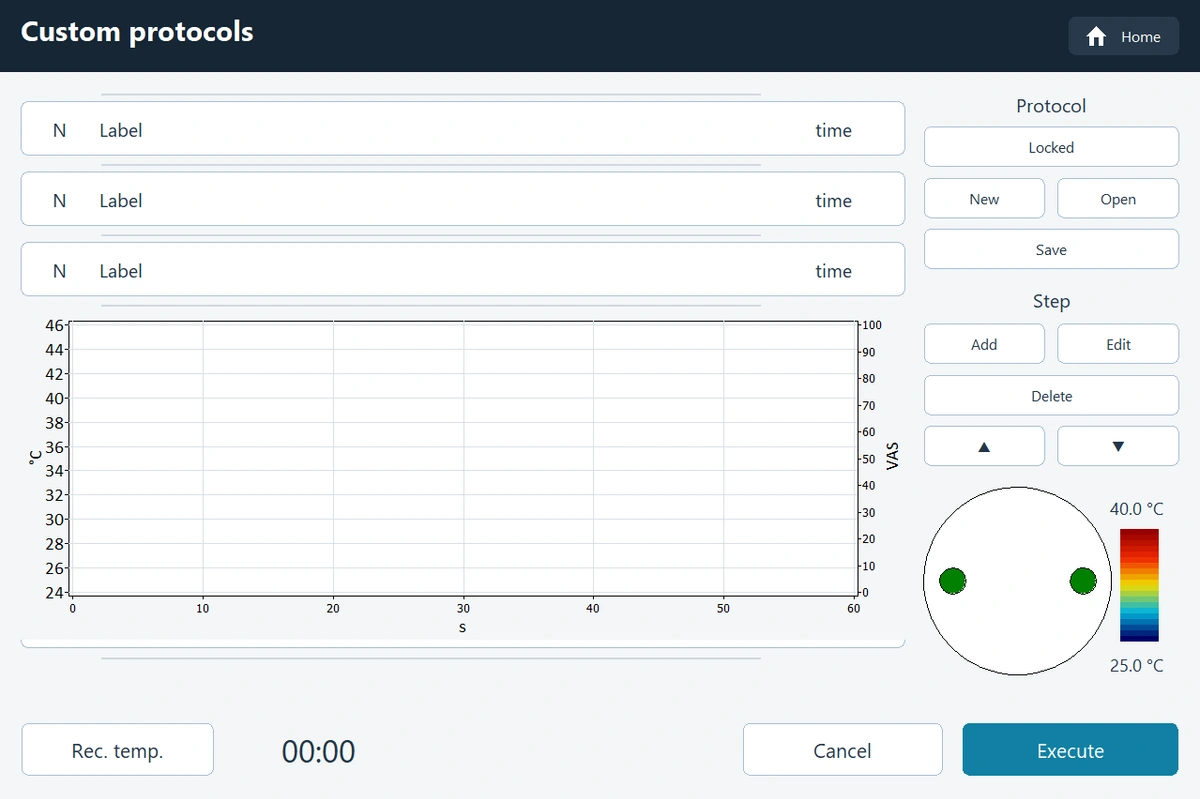Toggle the Locked protocol button
The height and width of the screenshot is (799, 1200).
(x=1051, y=147)
